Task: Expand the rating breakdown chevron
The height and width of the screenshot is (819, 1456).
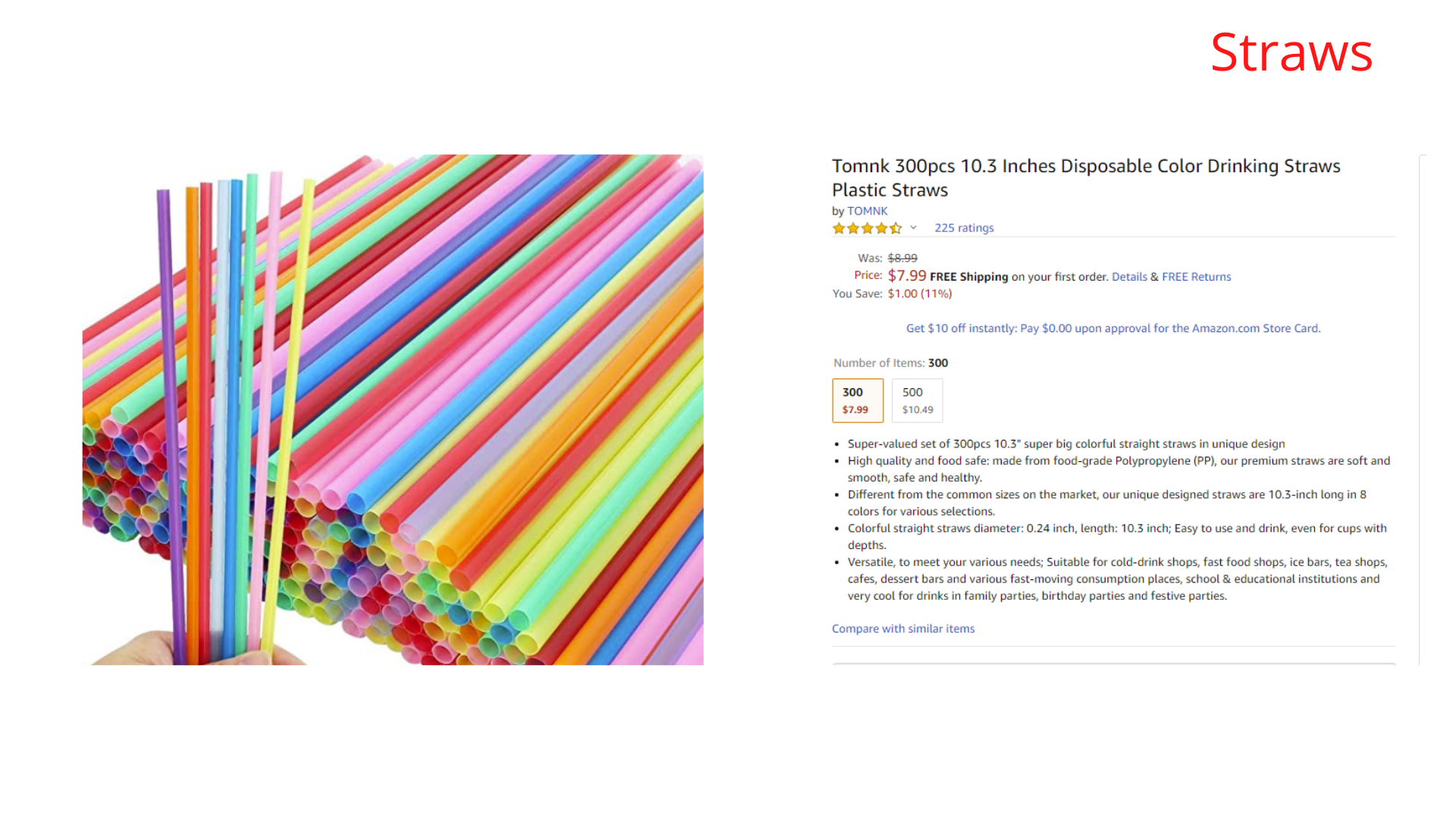Action: pyautogui.click(x=914, y=227)
